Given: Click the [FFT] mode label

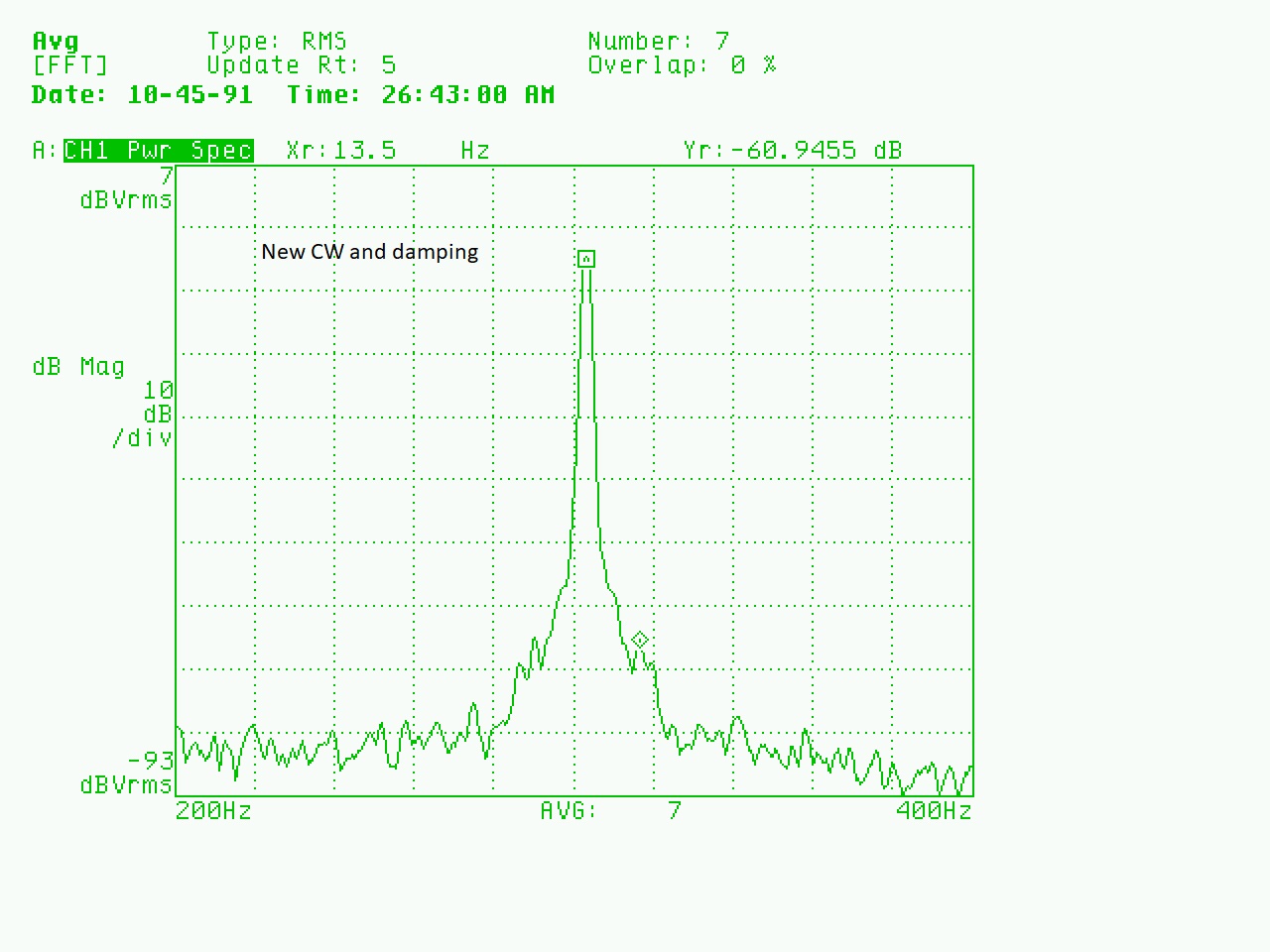Looking at the screenshot, I should click(x=70, y=66).
